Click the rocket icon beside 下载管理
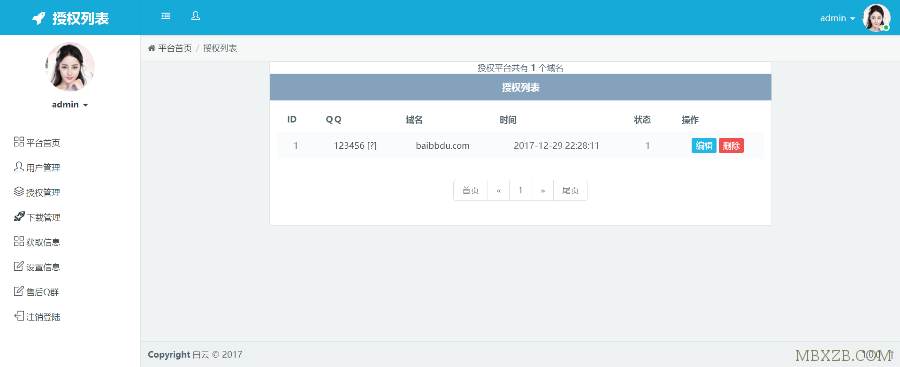This screenshot has width=900, height=367. pos(19,217)
